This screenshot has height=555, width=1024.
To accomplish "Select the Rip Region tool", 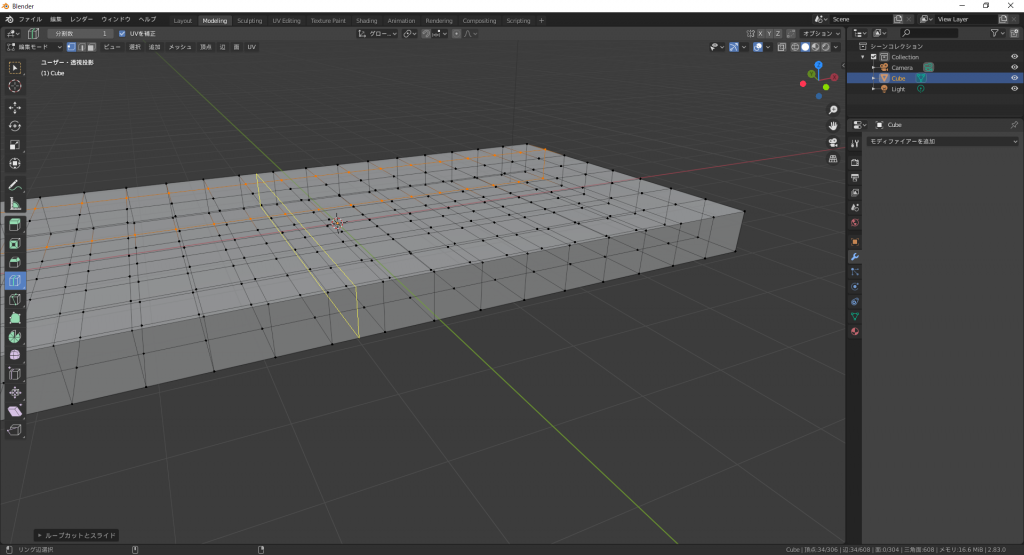I will [x=14, y=430].
